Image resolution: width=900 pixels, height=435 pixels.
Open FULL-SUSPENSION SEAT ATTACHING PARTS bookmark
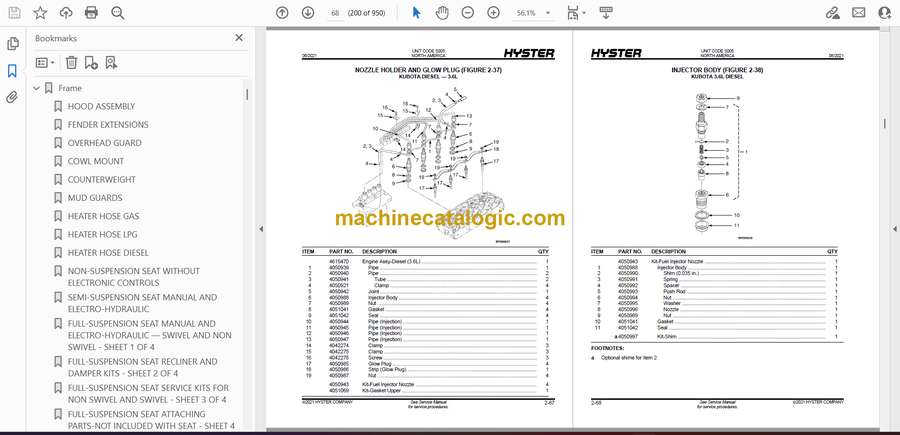(x=151, y=420)
